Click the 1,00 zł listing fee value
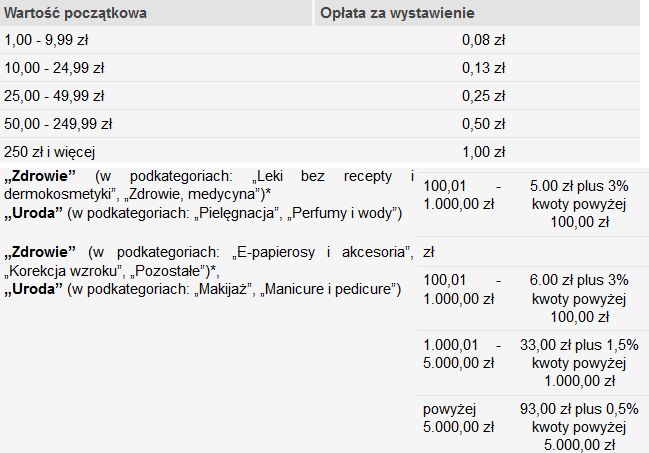The image size is (649, 453). click(483, 152)
